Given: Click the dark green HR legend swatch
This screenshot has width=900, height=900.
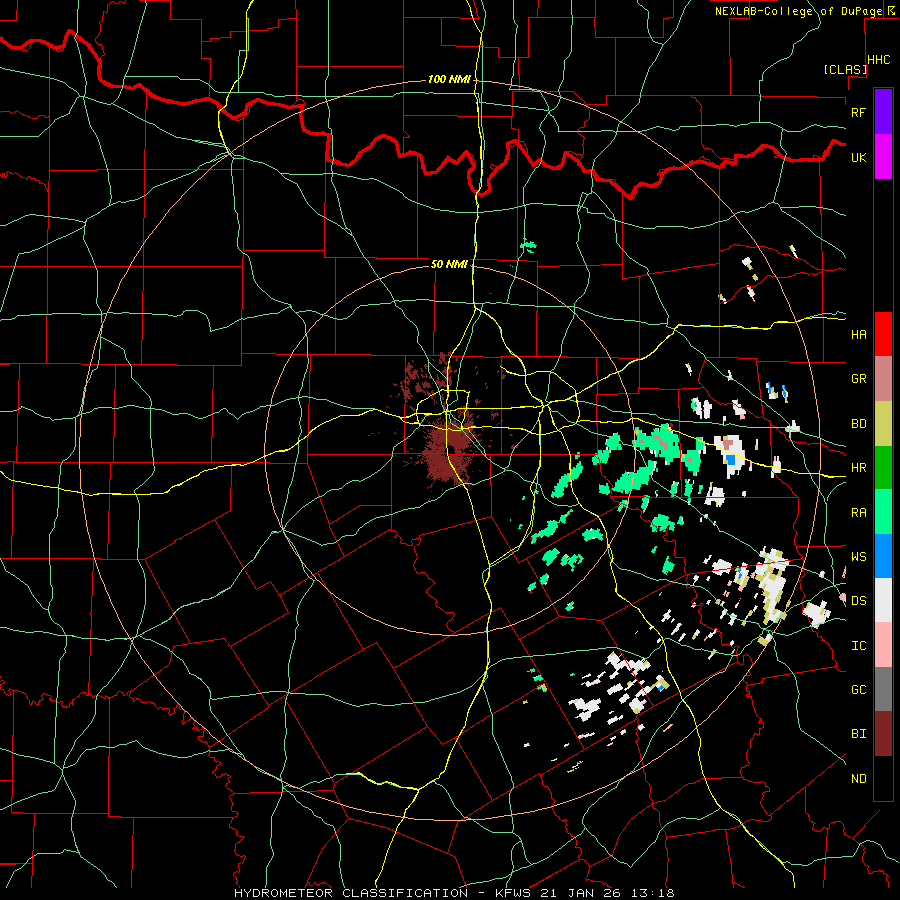Looking at the screenshot, I should click(x=883, y=467).
